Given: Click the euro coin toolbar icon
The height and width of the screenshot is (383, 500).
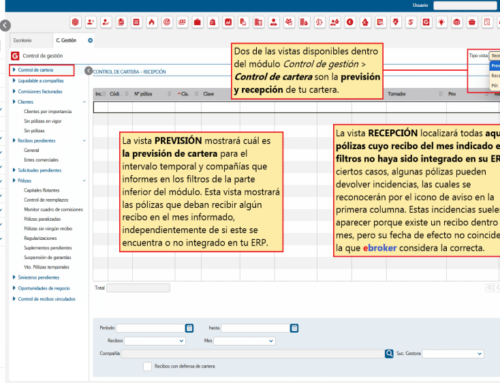Looking at the screenshot, I should tap(350, 22).
